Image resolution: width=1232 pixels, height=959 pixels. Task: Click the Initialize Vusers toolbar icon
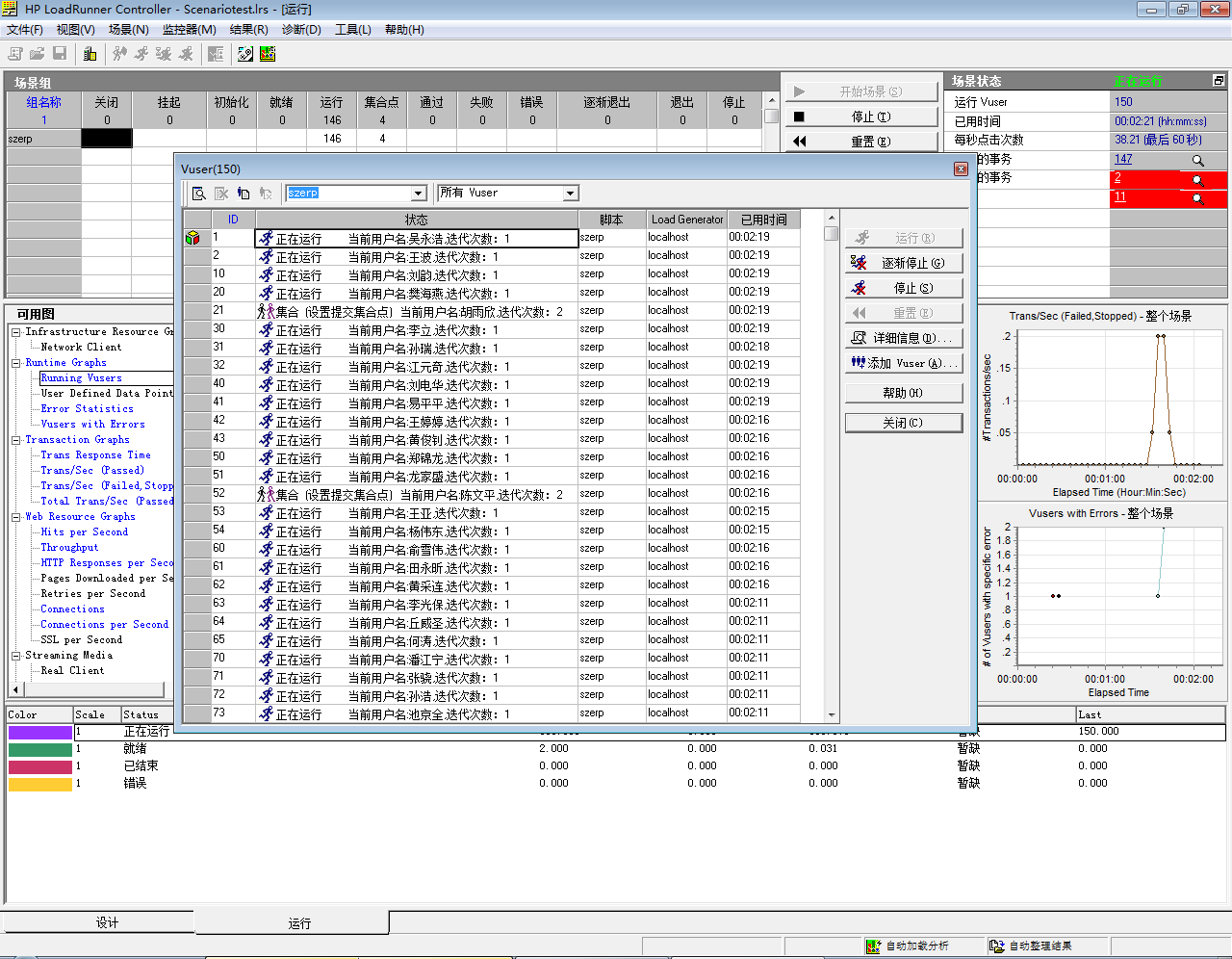119,54
